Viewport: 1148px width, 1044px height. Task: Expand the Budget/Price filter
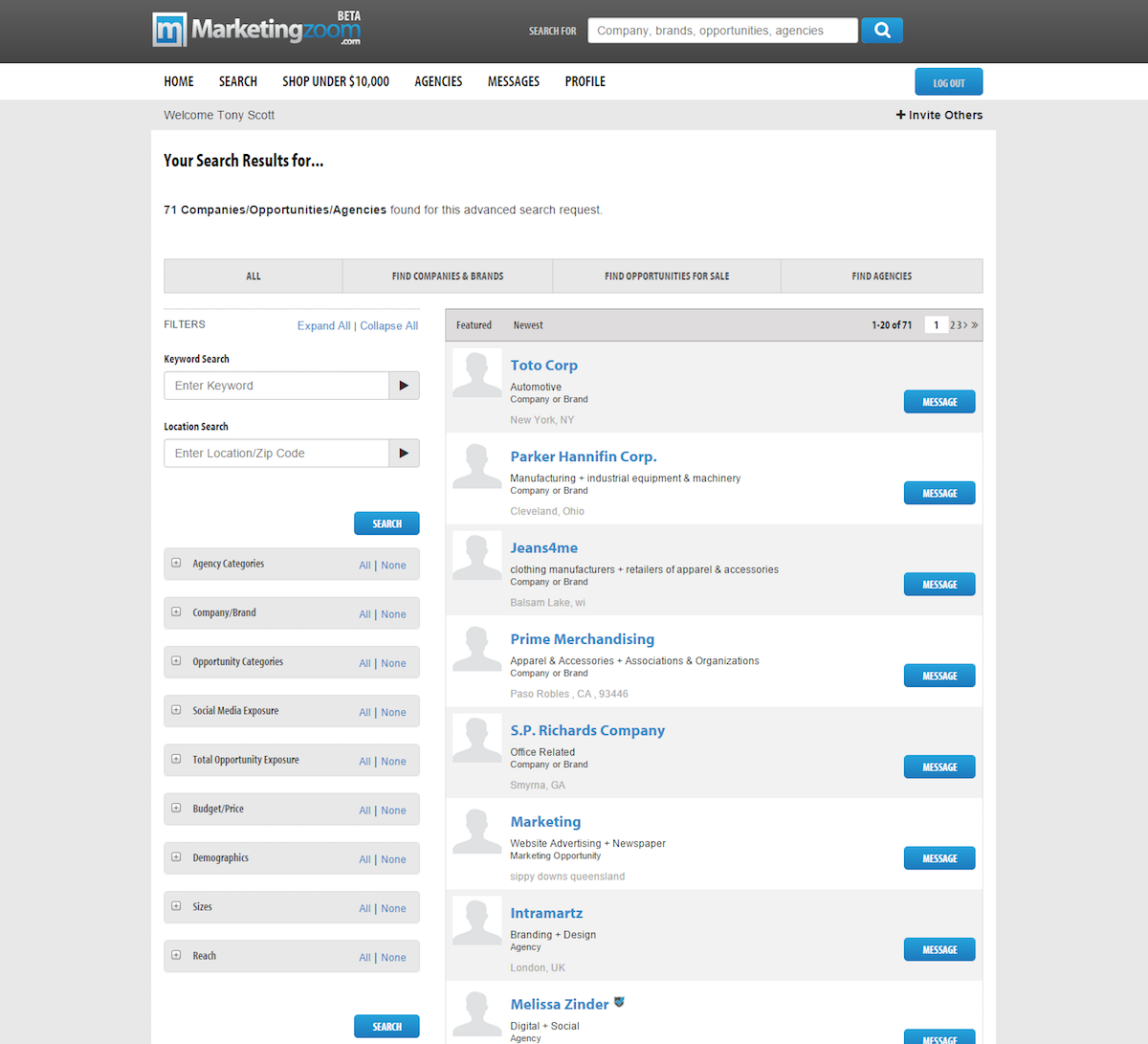pyautogui.click(x=176, y=809)
